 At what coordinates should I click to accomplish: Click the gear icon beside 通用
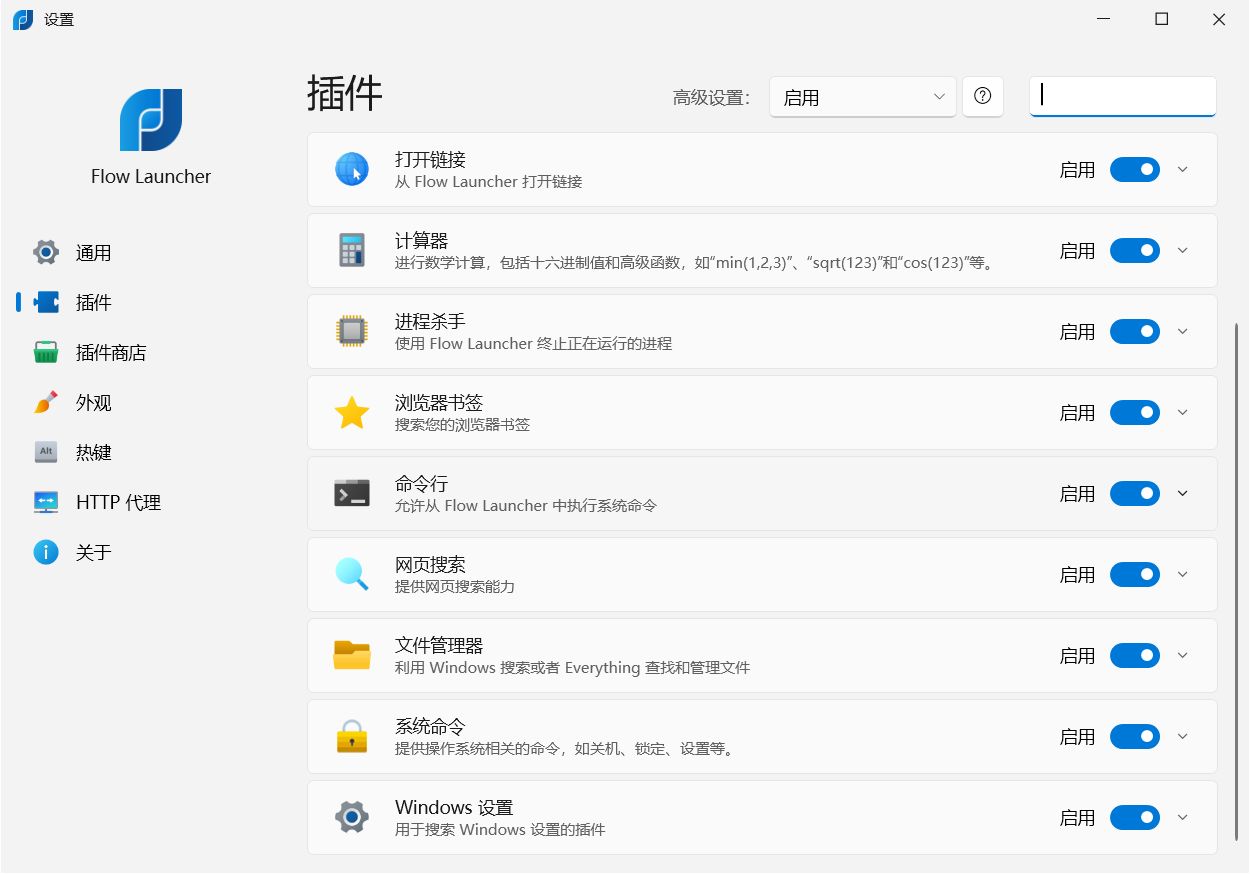(x=46, y=252)
